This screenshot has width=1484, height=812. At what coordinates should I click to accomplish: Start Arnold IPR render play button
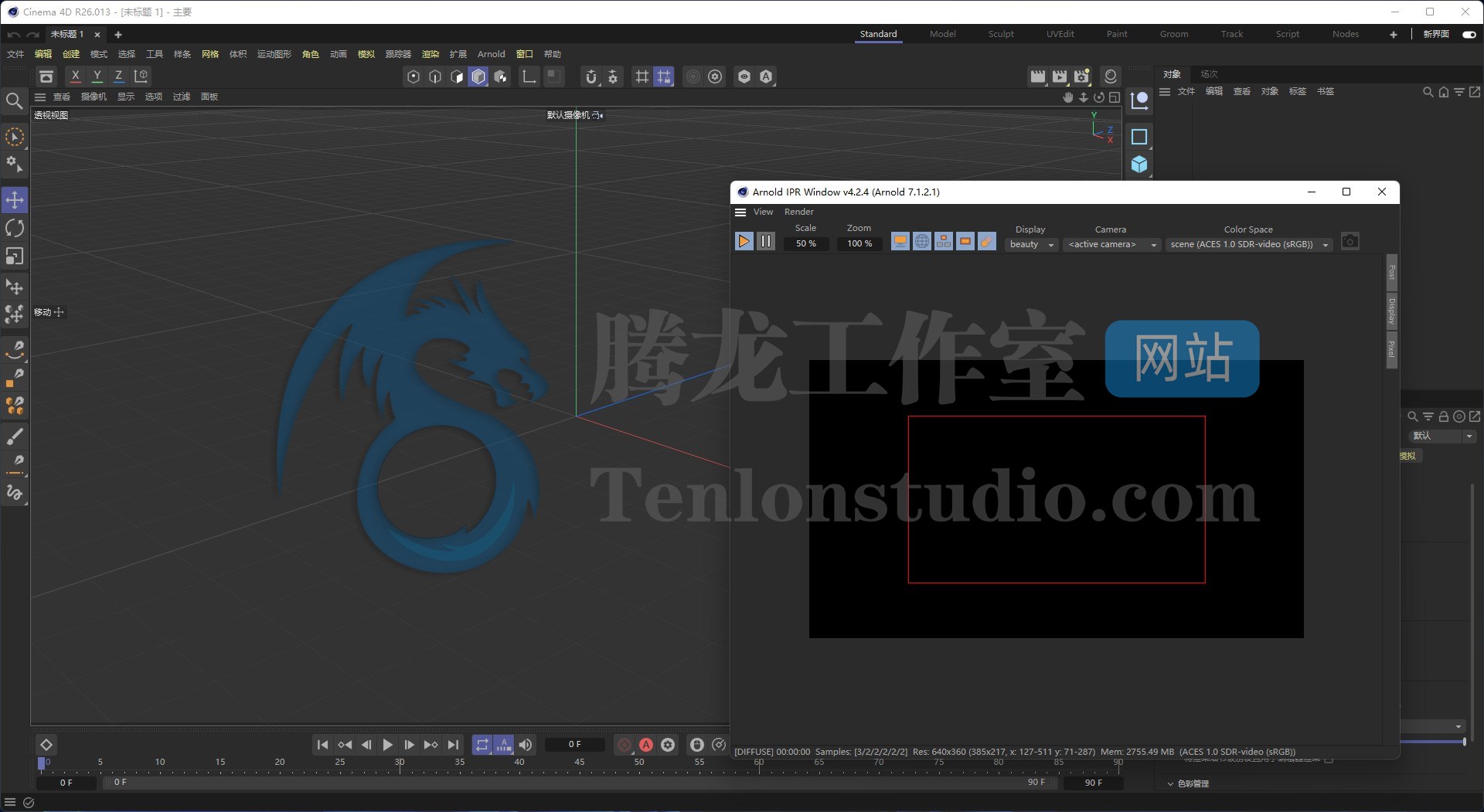point(744,241)
